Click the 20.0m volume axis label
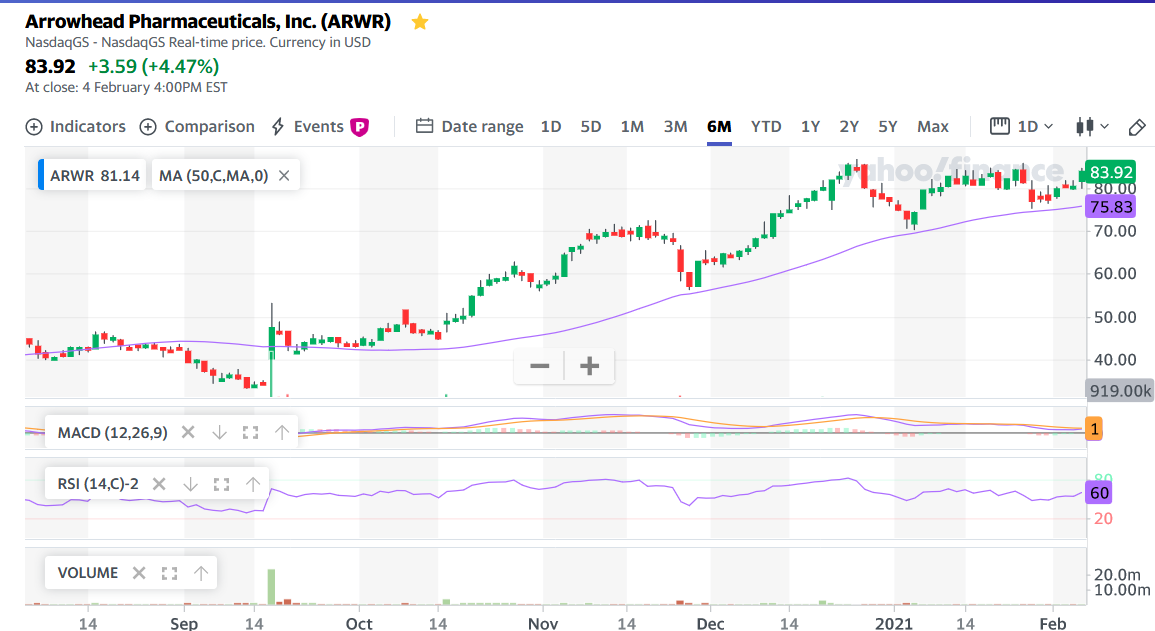The height and width of the screenshot is (631, 1155). pos(1117,574)
